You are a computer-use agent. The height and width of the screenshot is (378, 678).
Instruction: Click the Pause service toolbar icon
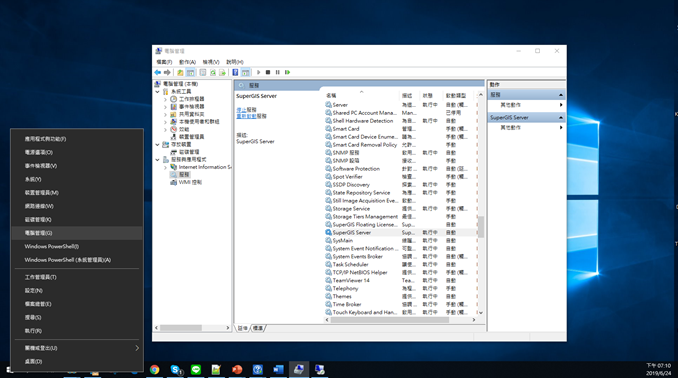click(x=278, y=72)
